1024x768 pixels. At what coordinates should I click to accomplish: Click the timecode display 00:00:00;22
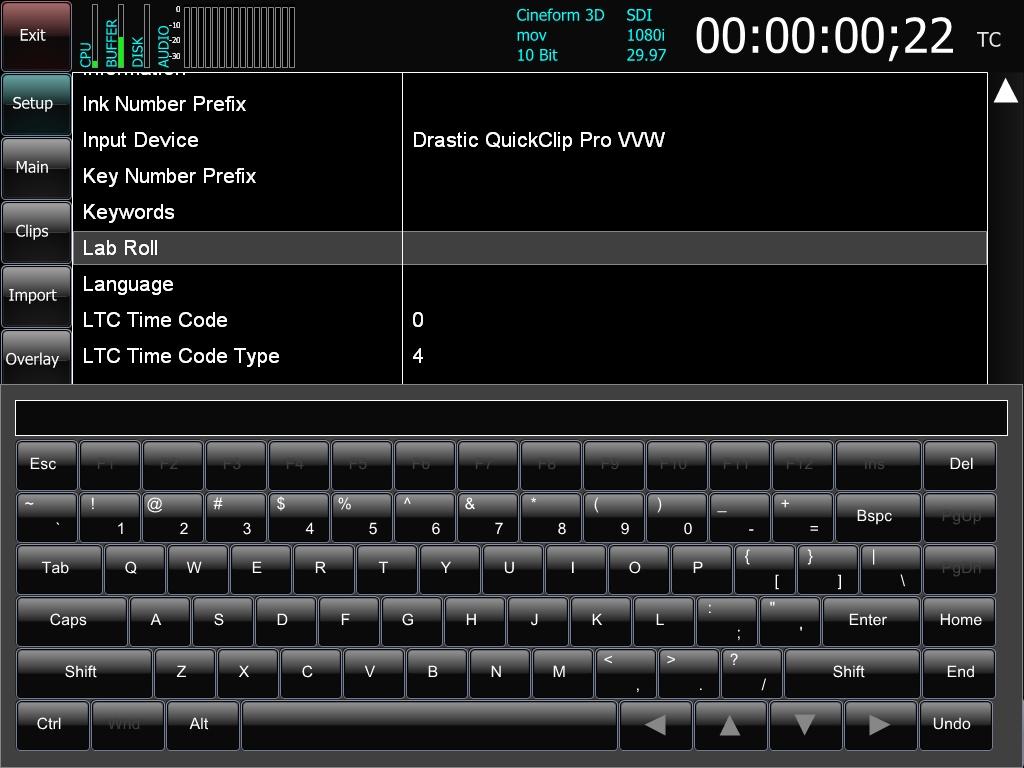(x=824, y=36)
